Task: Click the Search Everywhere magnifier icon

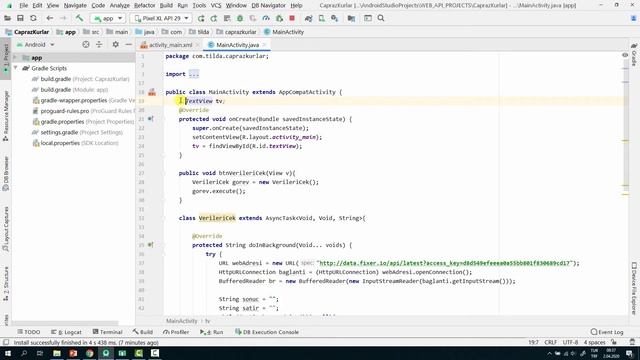Action: pyautogui.click(x=381, y=18)
